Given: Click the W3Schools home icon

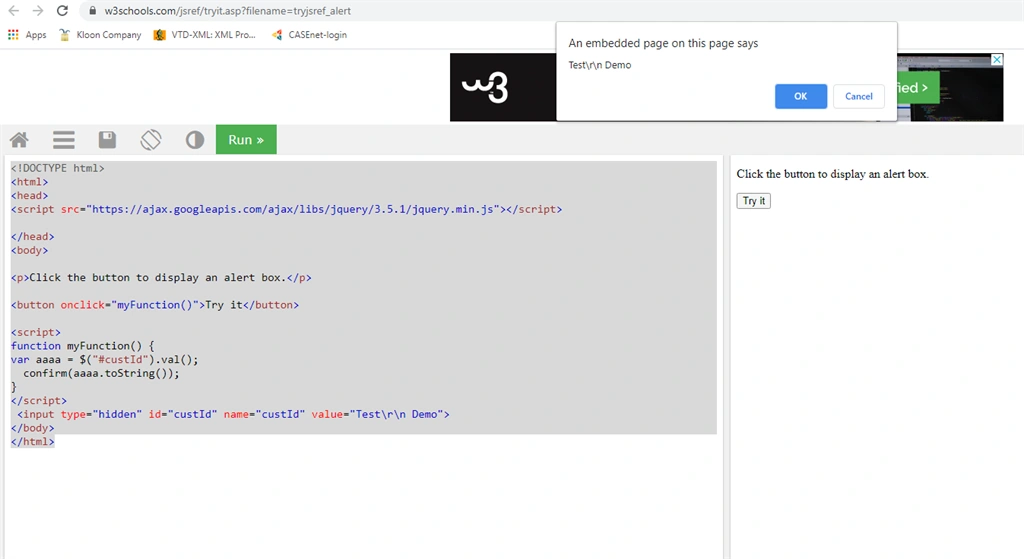Looking at the screenshot, I should [19, 140].
